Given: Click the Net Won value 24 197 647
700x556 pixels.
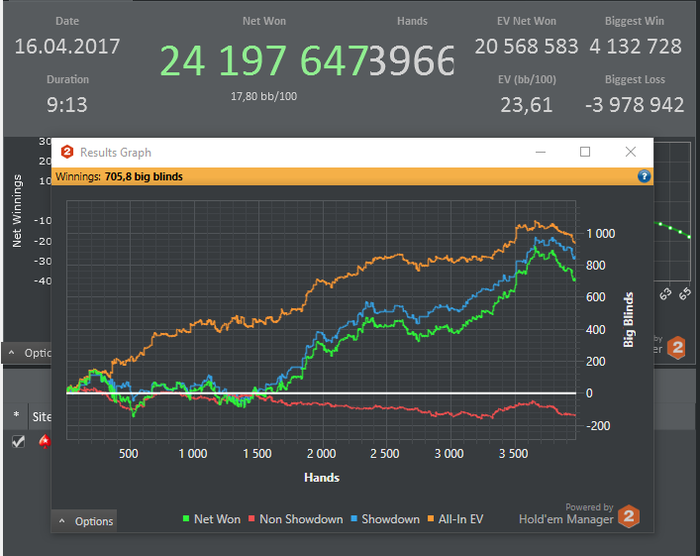Looking at the screenshot, I should pos(264,60).
